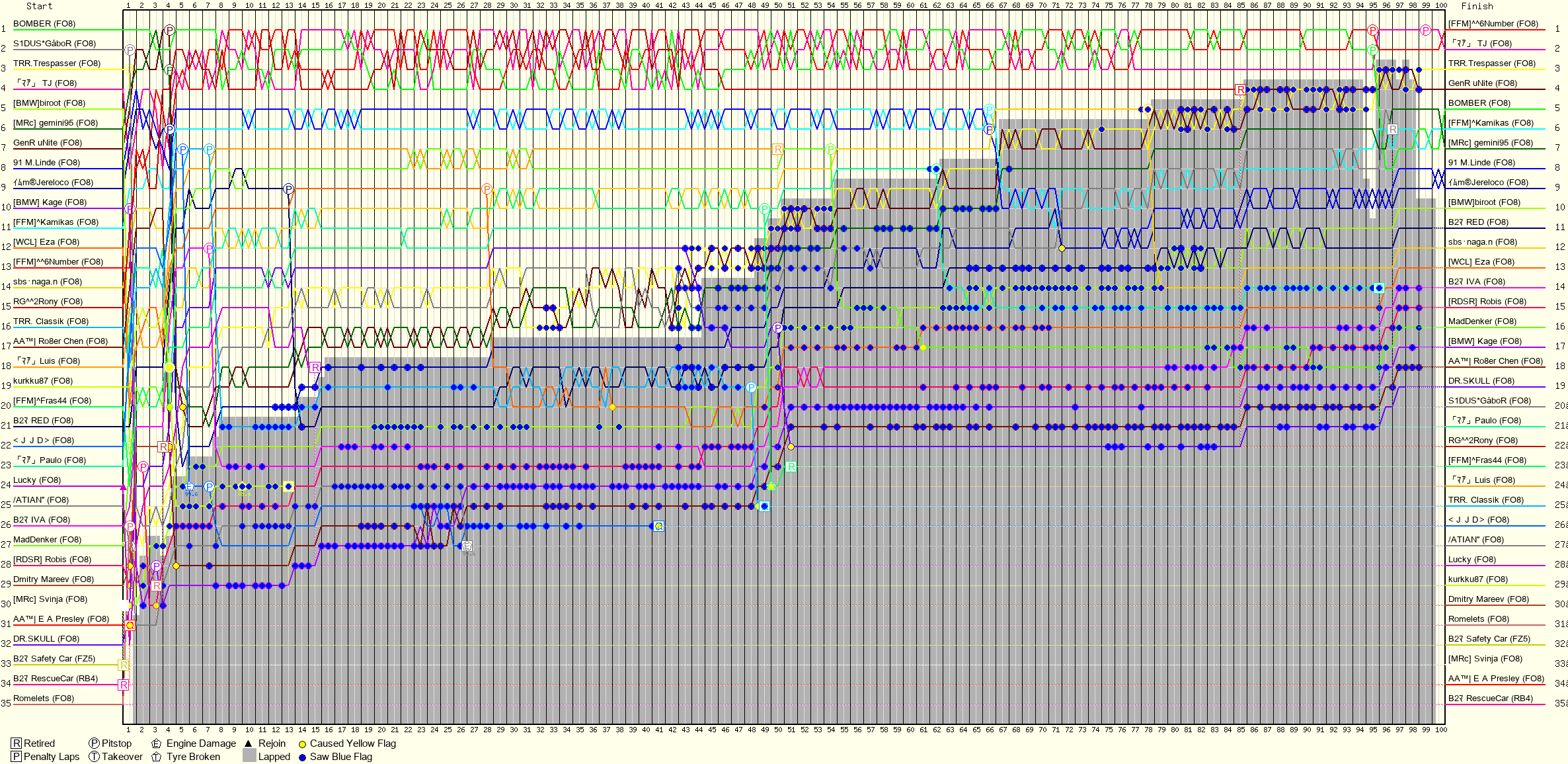Click lap number 50 on top axis

point(778,5)
